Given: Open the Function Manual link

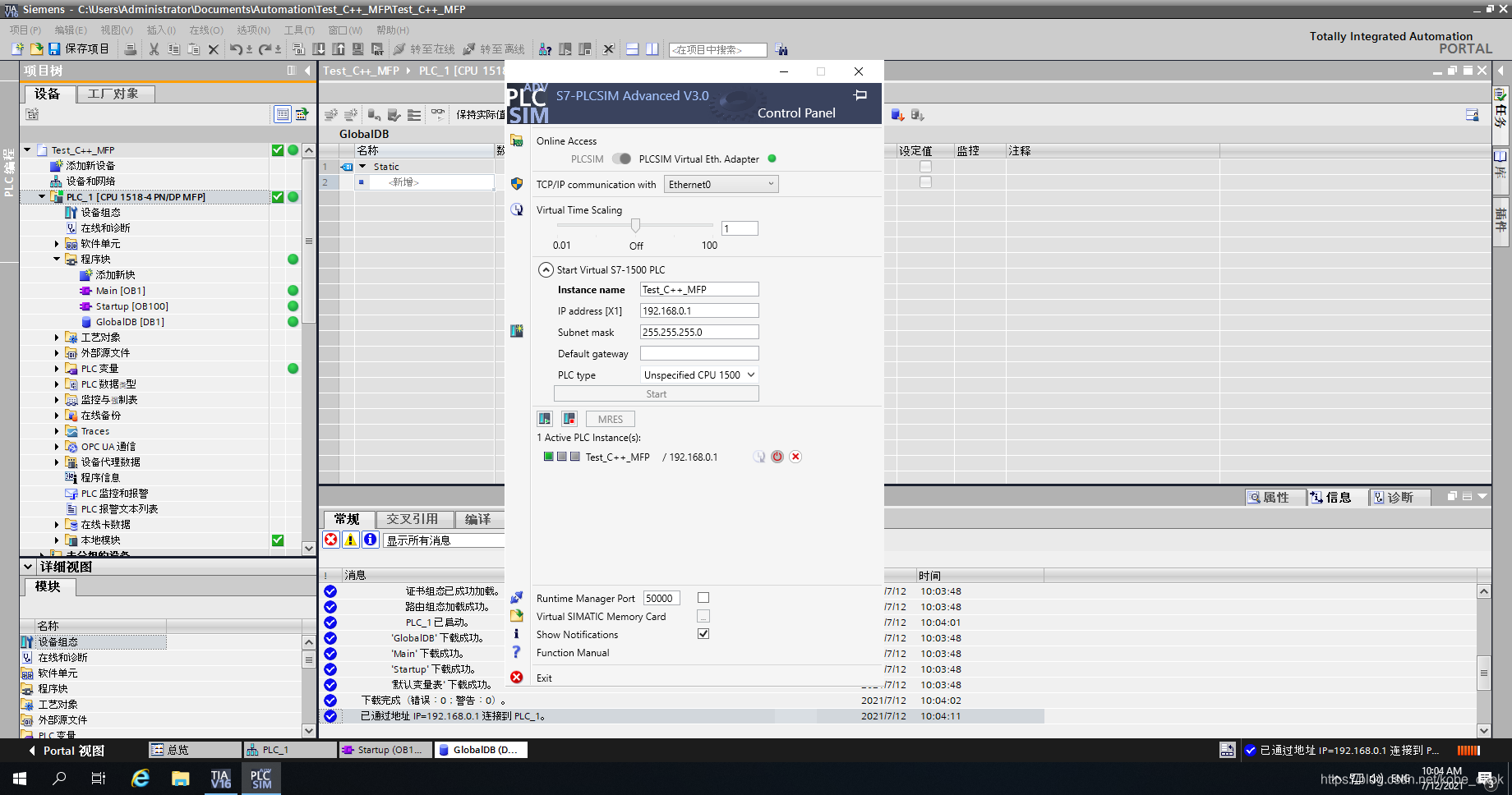Looking at the screenshot, I should 573,653.
